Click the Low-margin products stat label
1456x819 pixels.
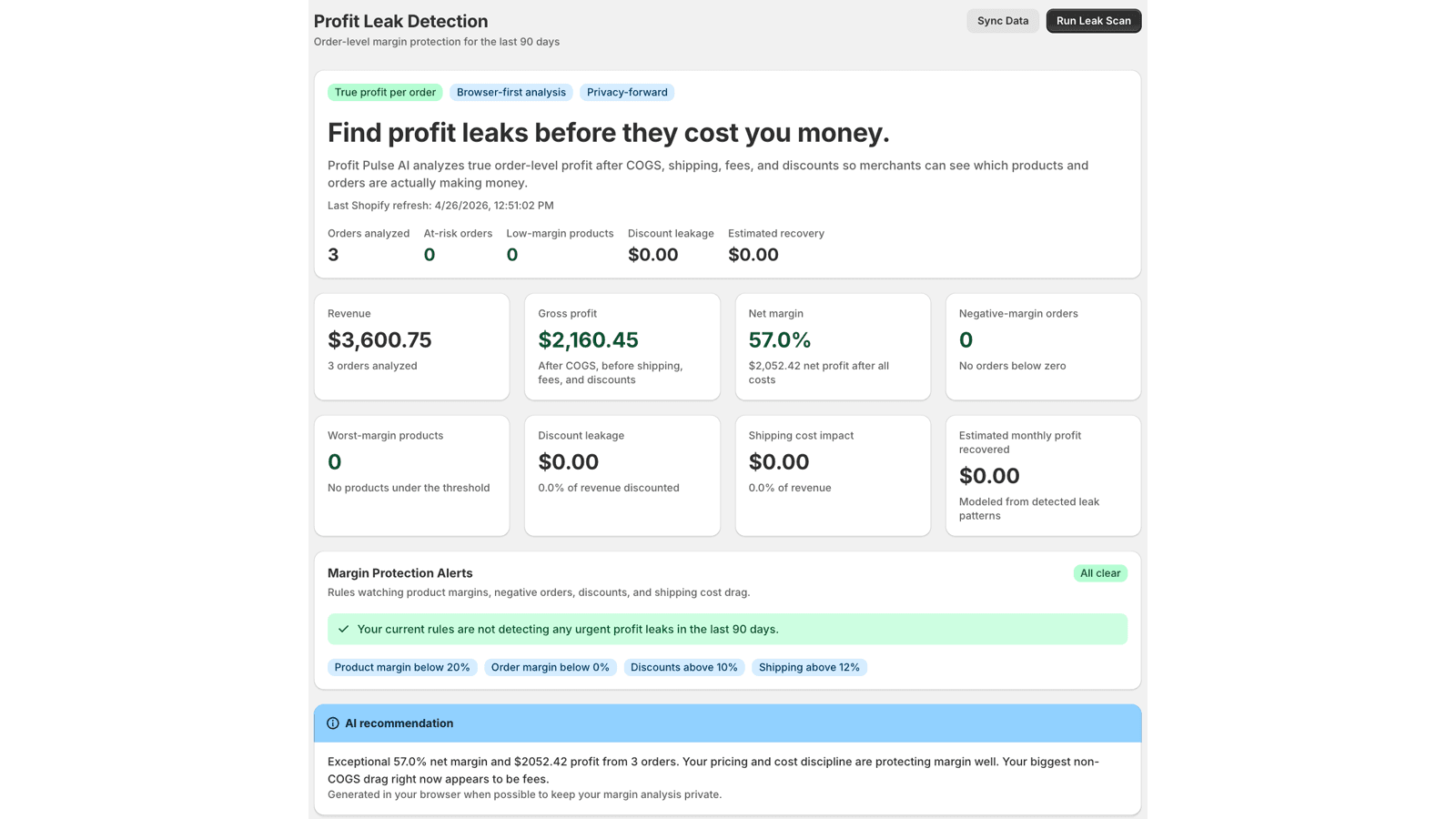[x=560, y=233]
